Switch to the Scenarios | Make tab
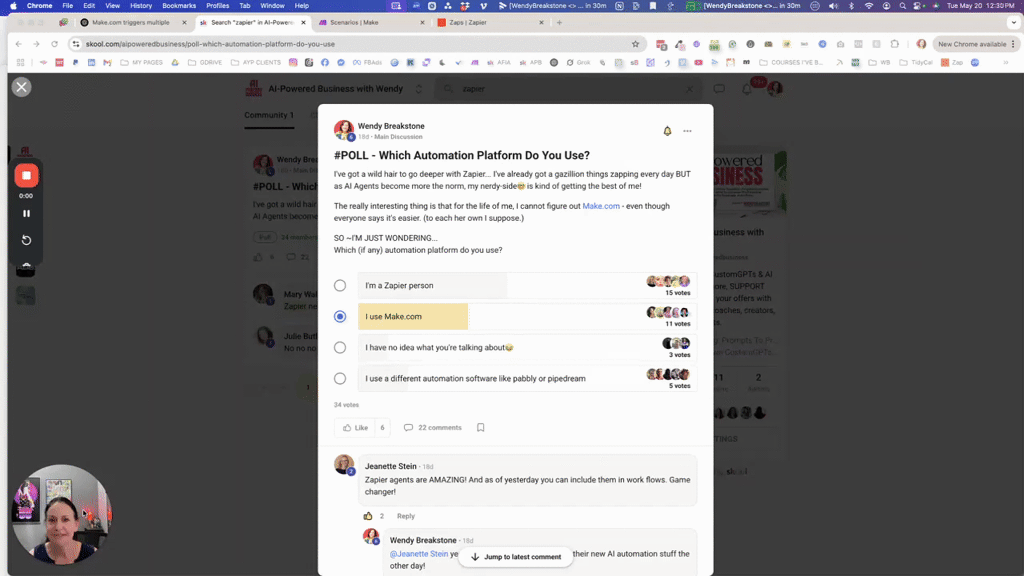 pyautogui.click(x=370, y=22)
